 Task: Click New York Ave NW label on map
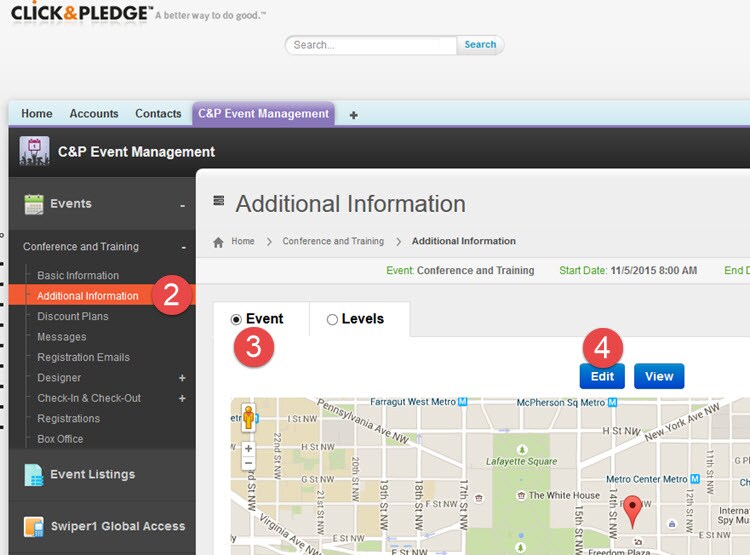pos(683,422)
